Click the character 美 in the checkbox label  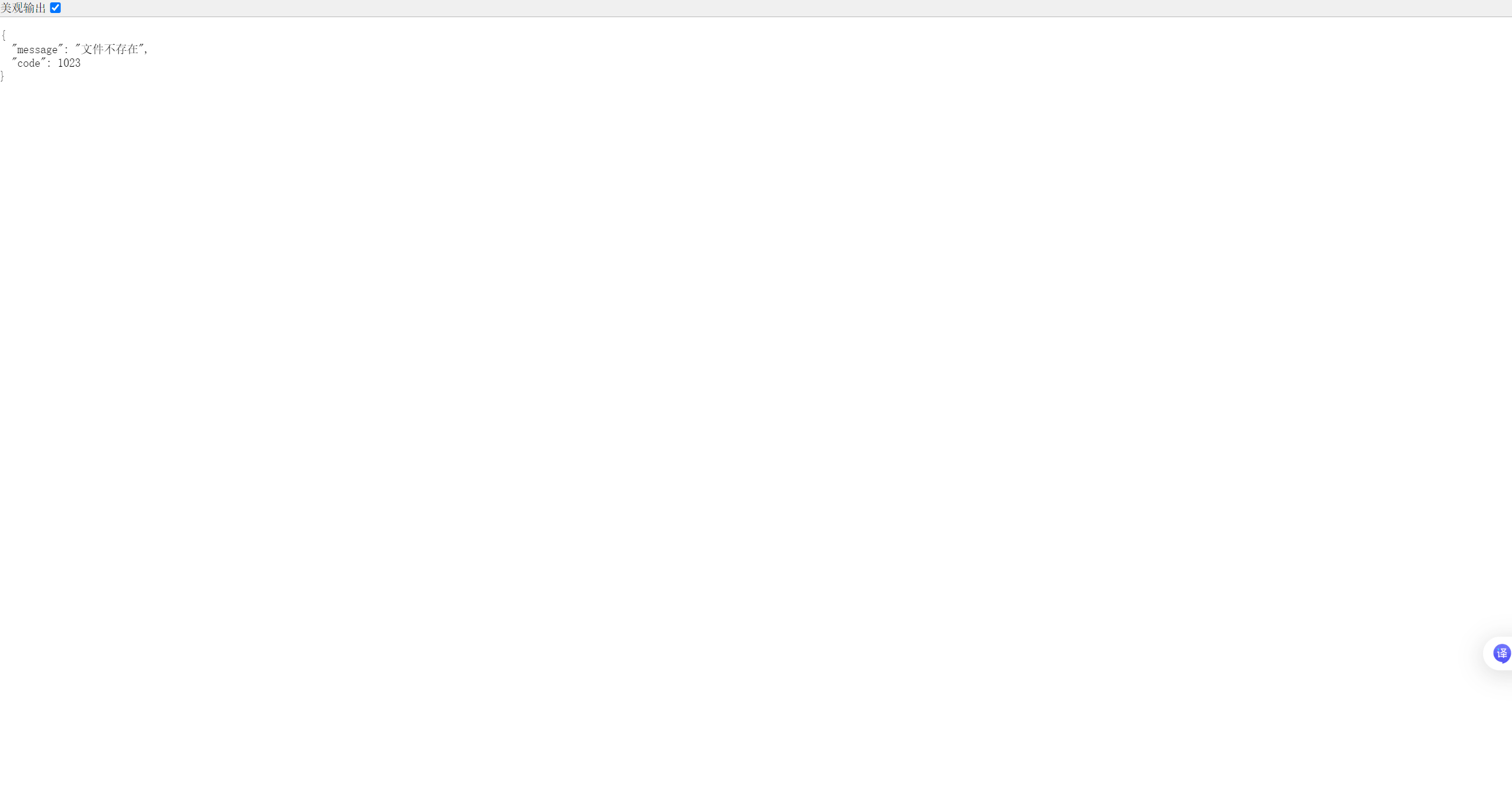click(6, 8)
